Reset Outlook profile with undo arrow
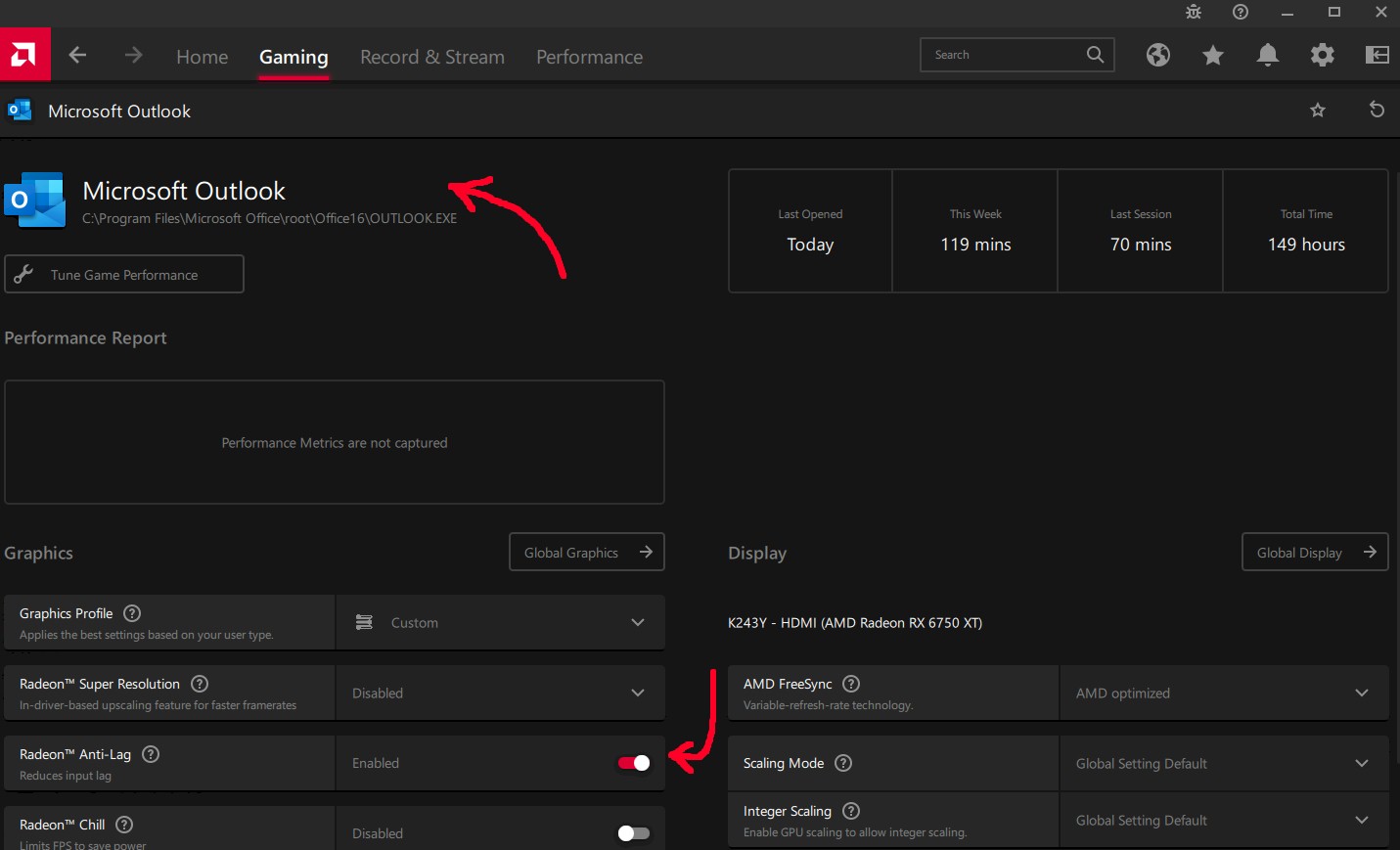This screenshot has height=850, width=1400. click(1377, 110)
